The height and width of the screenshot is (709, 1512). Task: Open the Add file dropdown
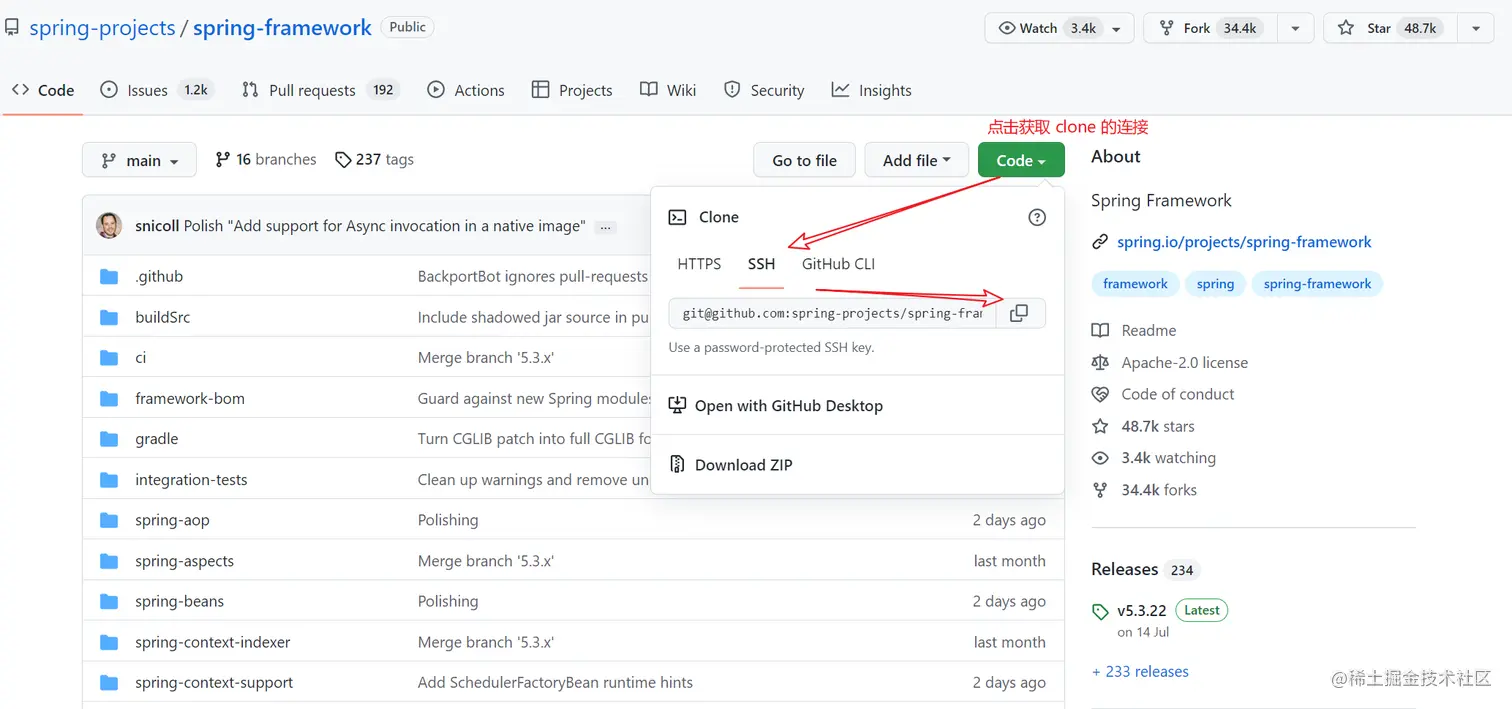click(918, 160)
